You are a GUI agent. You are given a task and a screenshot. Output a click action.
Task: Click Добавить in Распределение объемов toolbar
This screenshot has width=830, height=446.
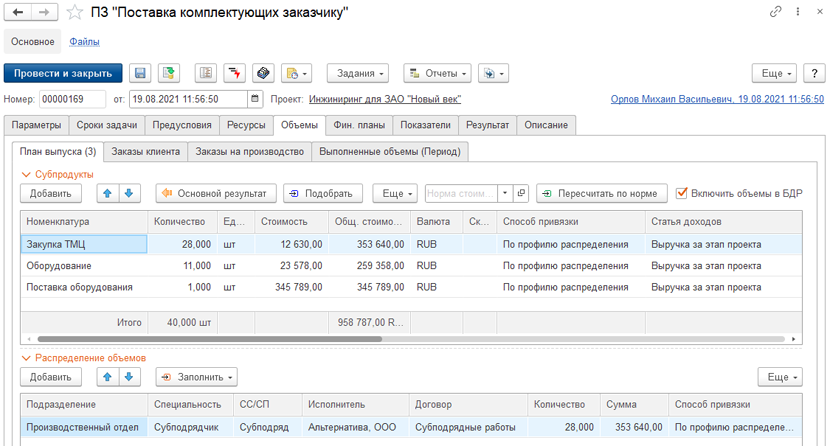51,377
